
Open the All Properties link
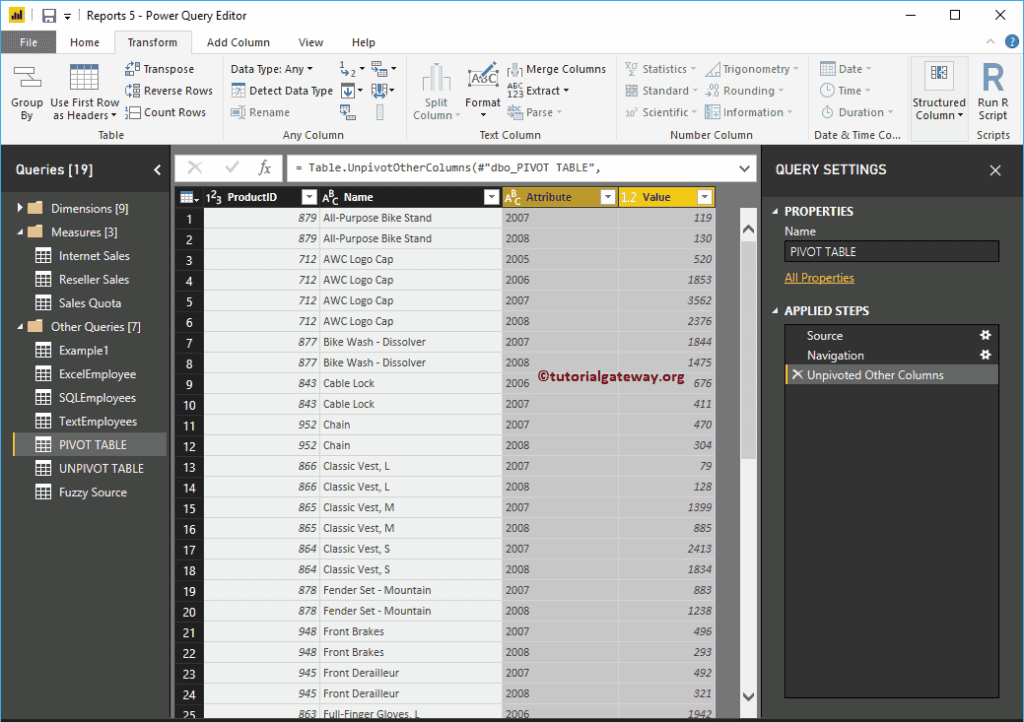(x=819, y=278)
